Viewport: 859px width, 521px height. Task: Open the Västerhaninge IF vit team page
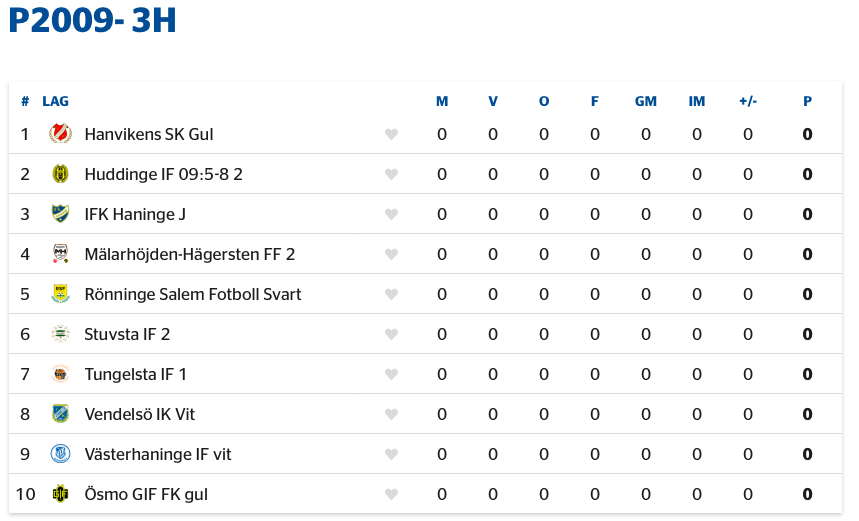coord(158,454)
